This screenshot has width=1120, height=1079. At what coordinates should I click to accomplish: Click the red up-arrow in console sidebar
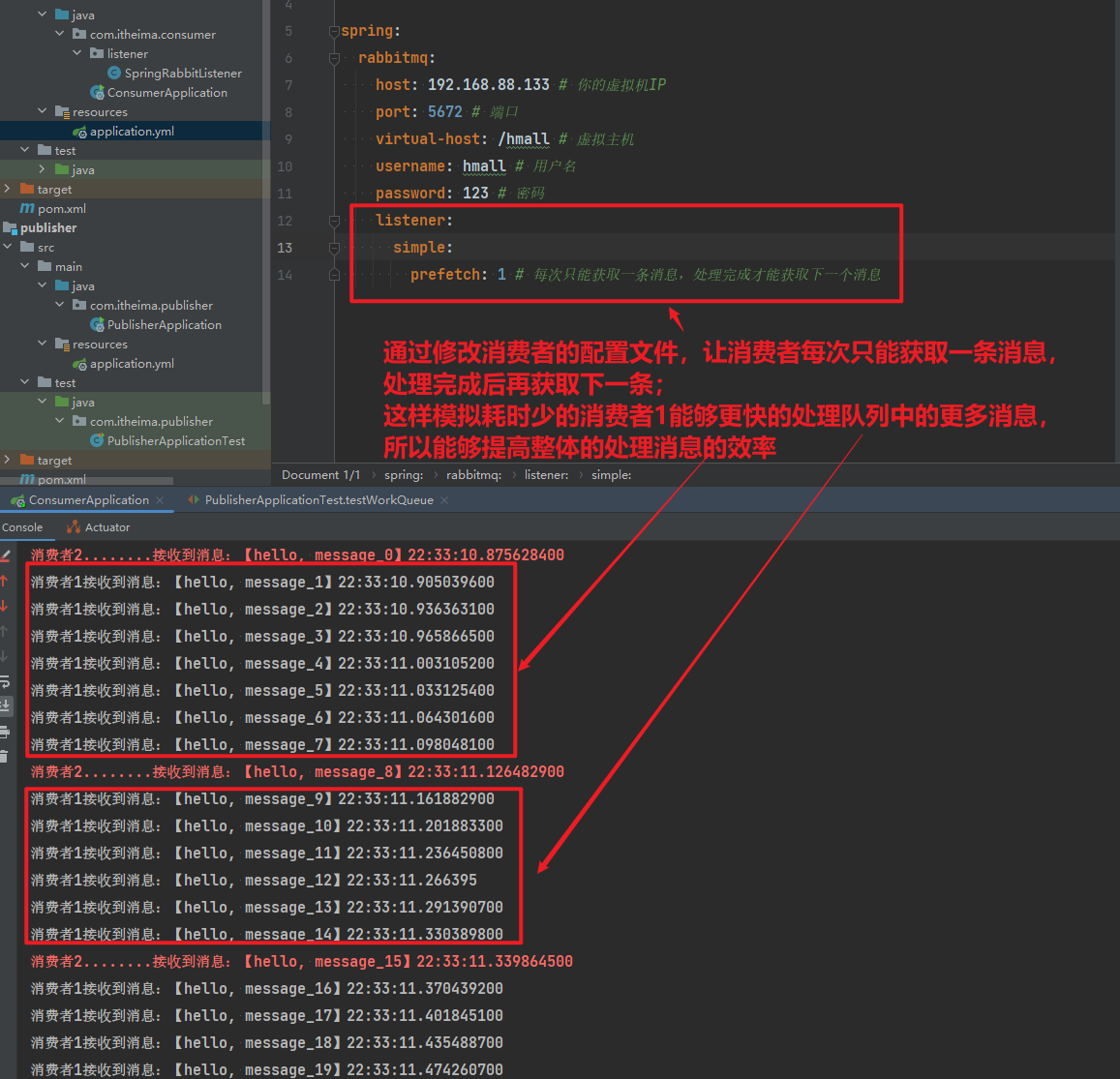[5, 581]
